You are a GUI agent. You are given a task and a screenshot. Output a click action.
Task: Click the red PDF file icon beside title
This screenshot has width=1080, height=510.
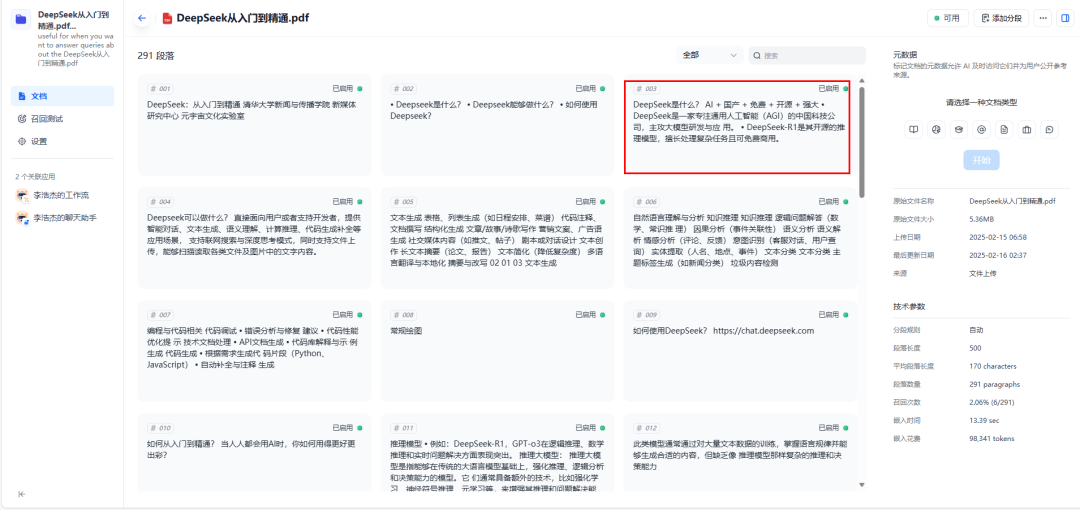tap(167, 19)
